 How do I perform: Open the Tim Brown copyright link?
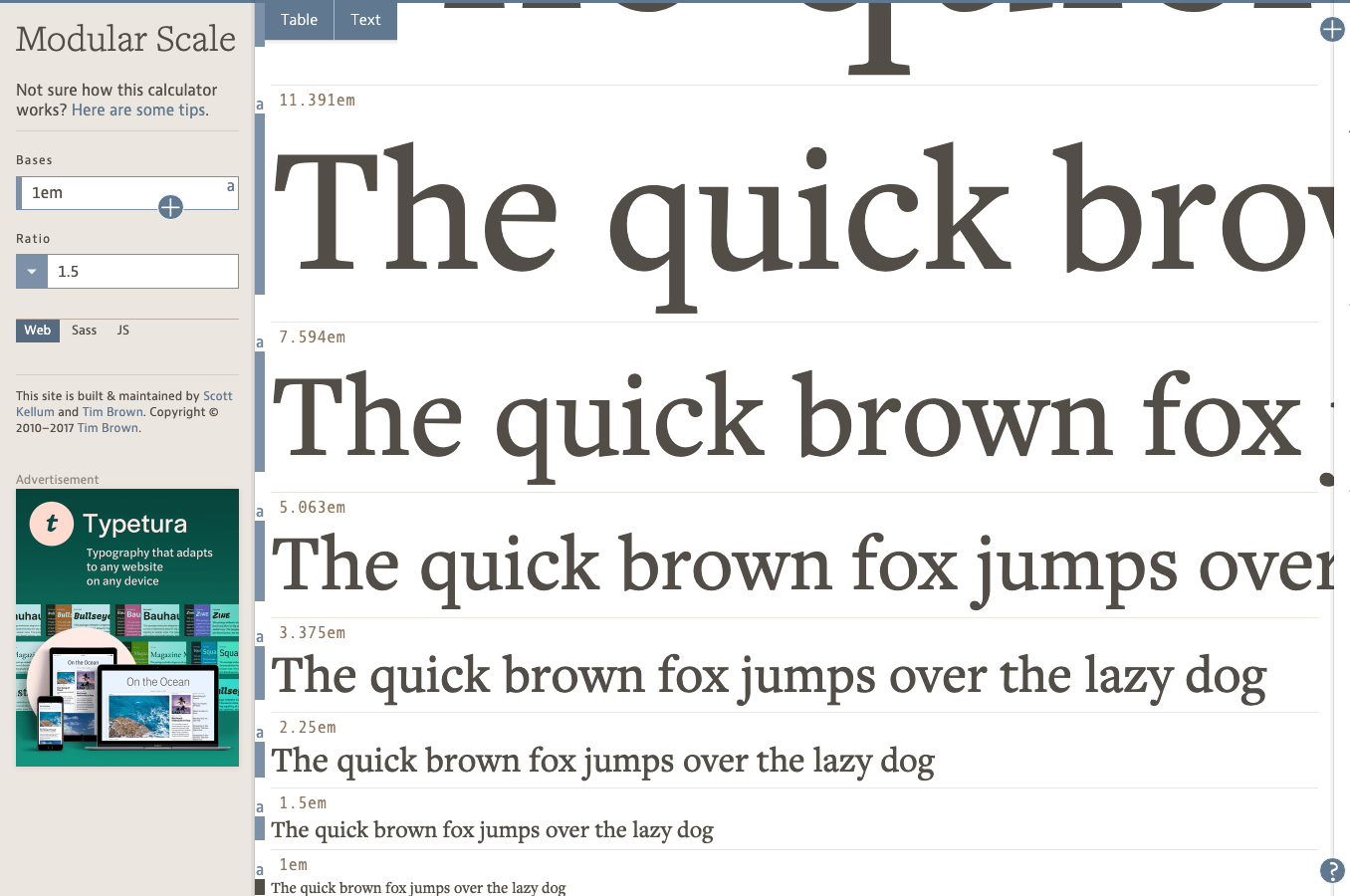click(108, 428)
